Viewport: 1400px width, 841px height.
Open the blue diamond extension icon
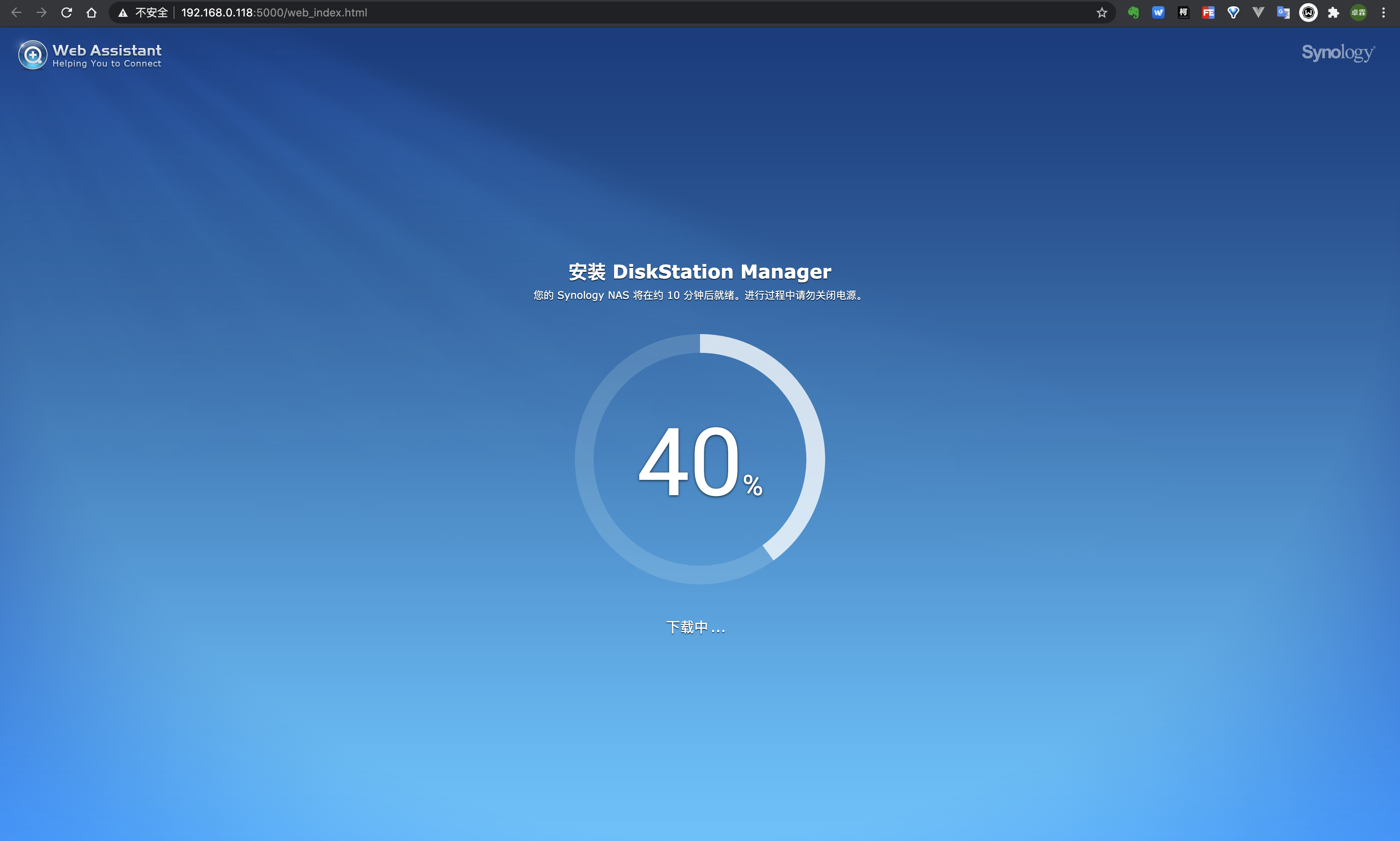(x=1233, y=13)
